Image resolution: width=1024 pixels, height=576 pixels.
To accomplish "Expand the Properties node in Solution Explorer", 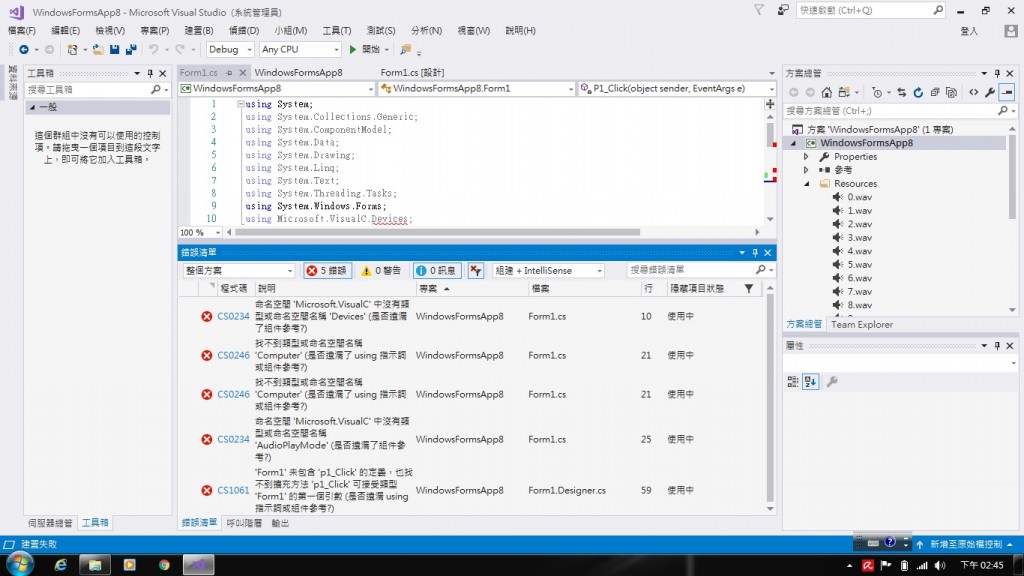I will coord(807,157).
